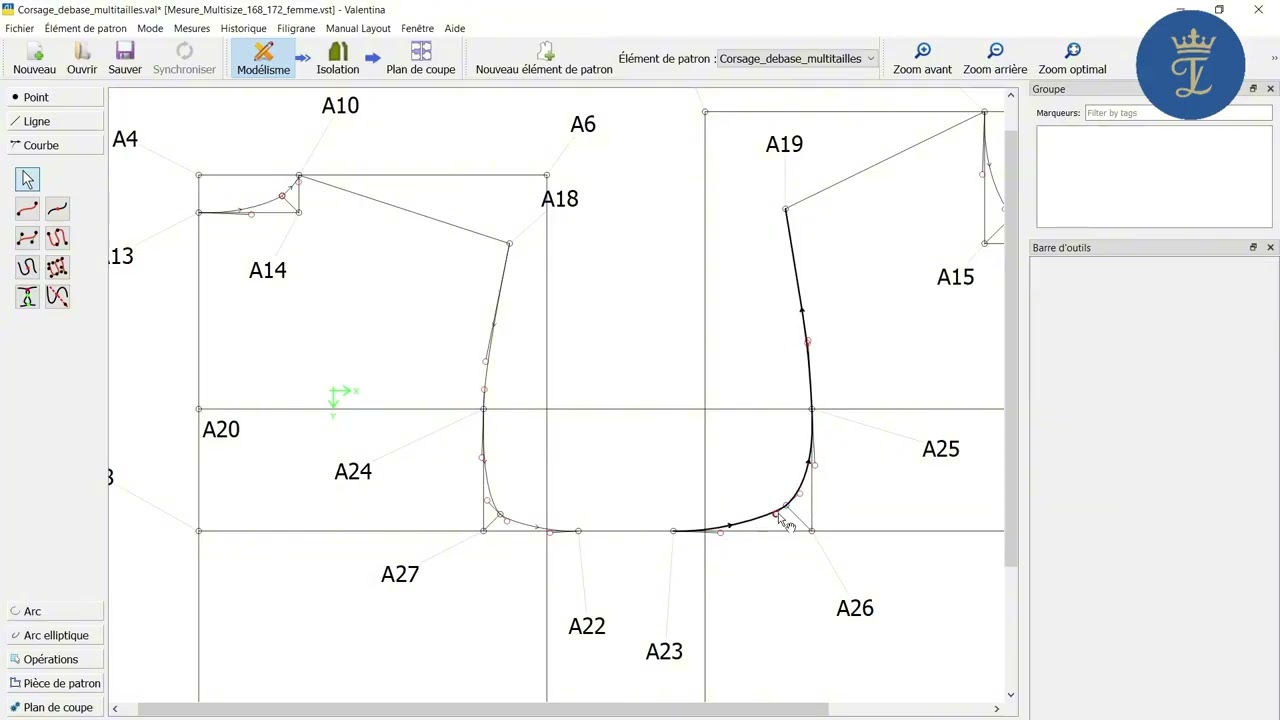
Task: Close the Groupe panel
Action: pos(1270,89)
